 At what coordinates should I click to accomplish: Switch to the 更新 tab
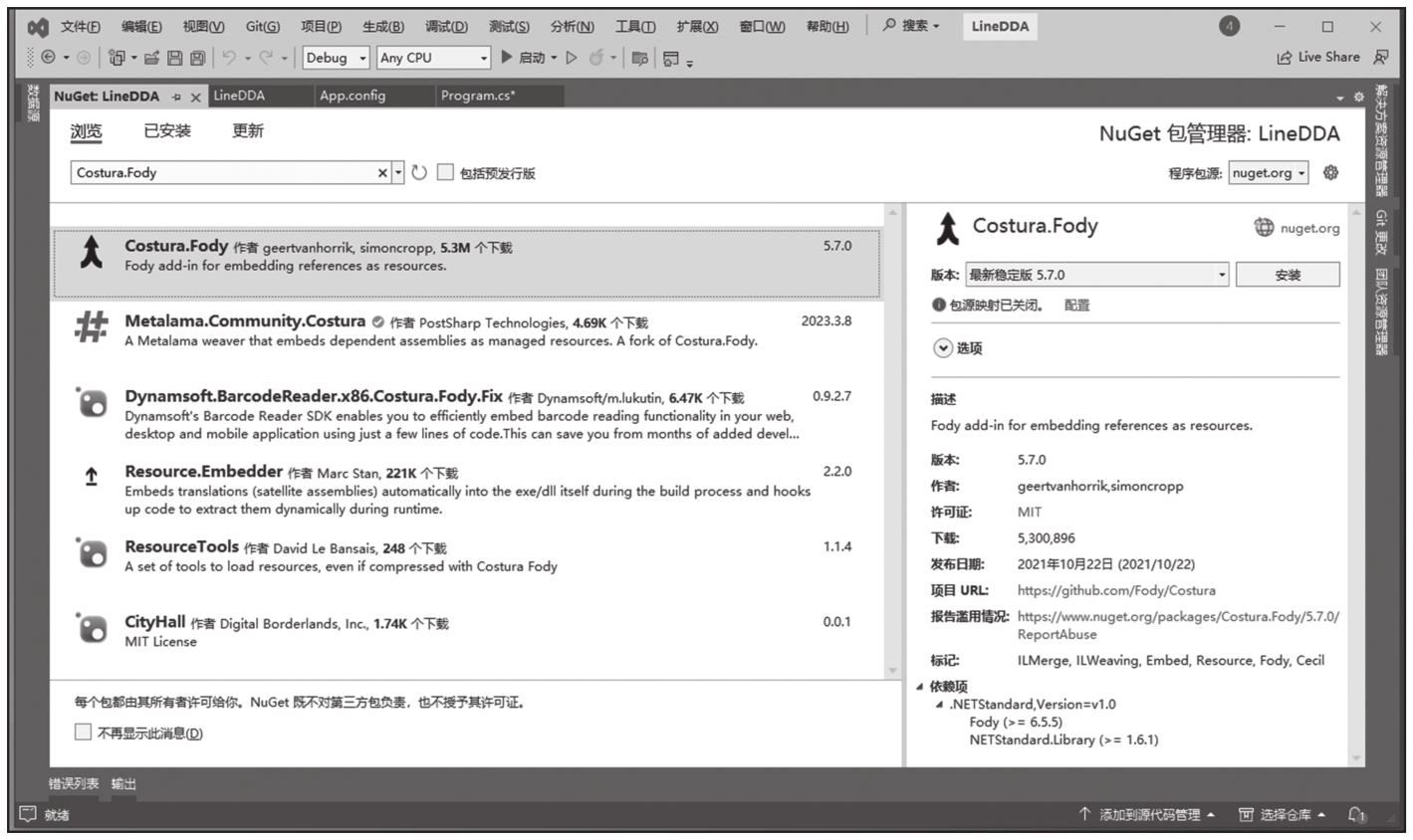pos(248,130)
